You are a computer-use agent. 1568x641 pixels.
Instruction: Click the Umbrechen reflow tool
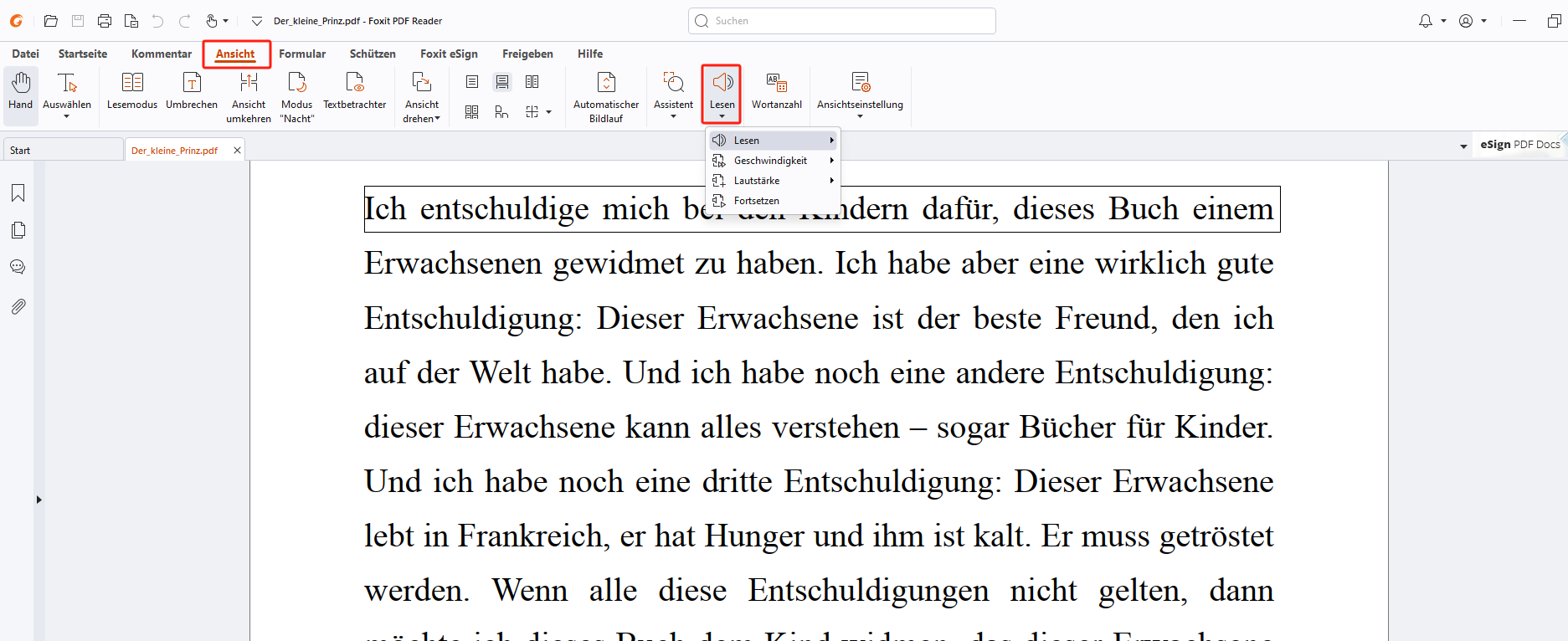(192, 90)
